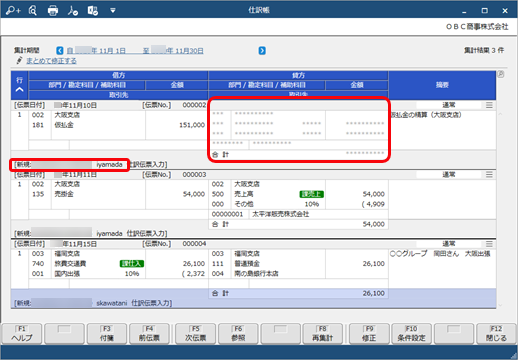Click F1 ヘルプ button

point(22,333)
